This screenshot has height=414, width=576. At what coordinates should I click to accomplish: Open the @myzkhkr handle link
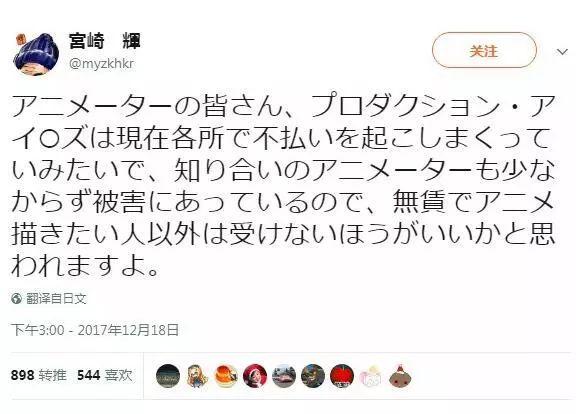(102, 63)
